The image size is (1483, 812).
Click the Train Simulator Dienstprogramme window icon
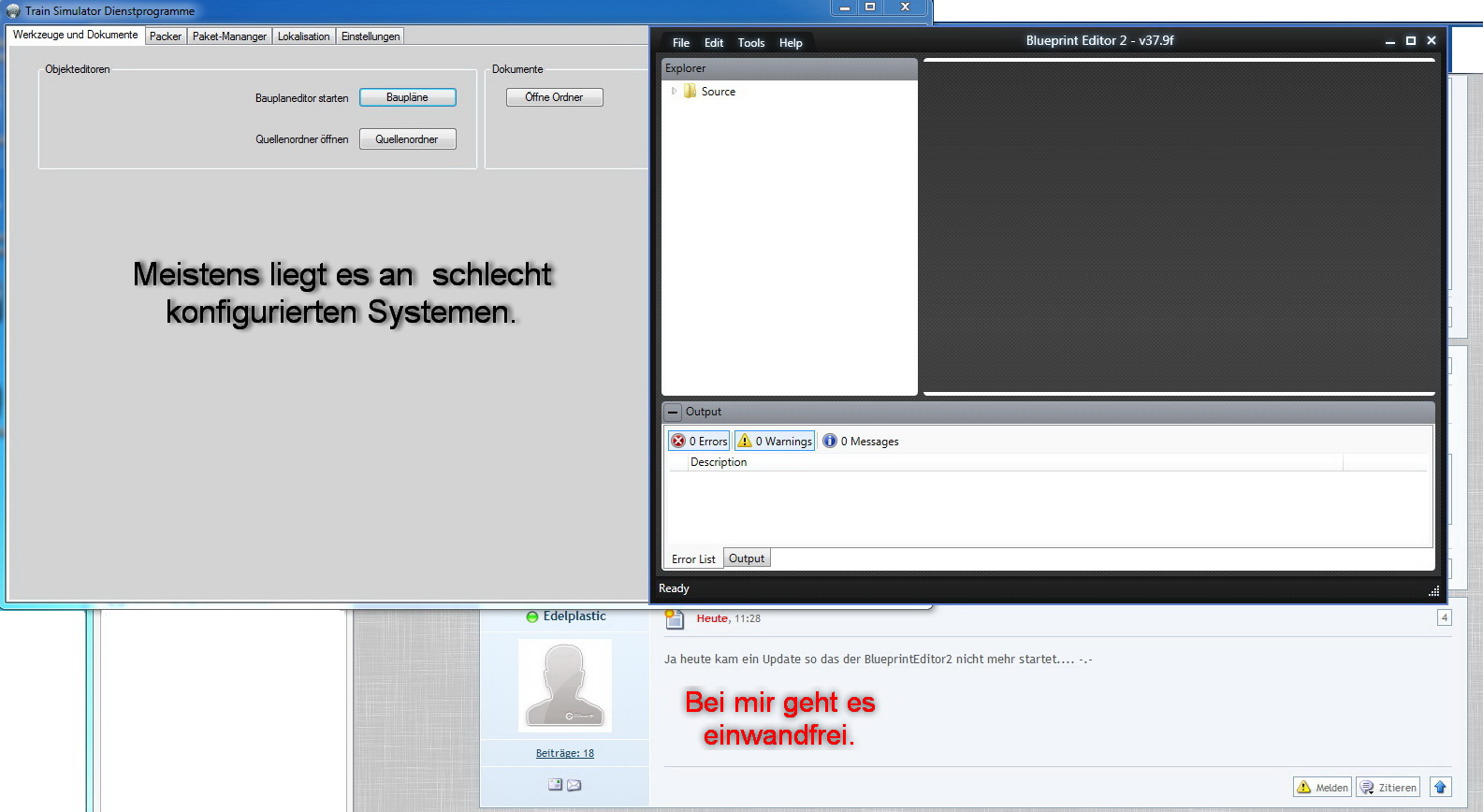click(13, 11)
